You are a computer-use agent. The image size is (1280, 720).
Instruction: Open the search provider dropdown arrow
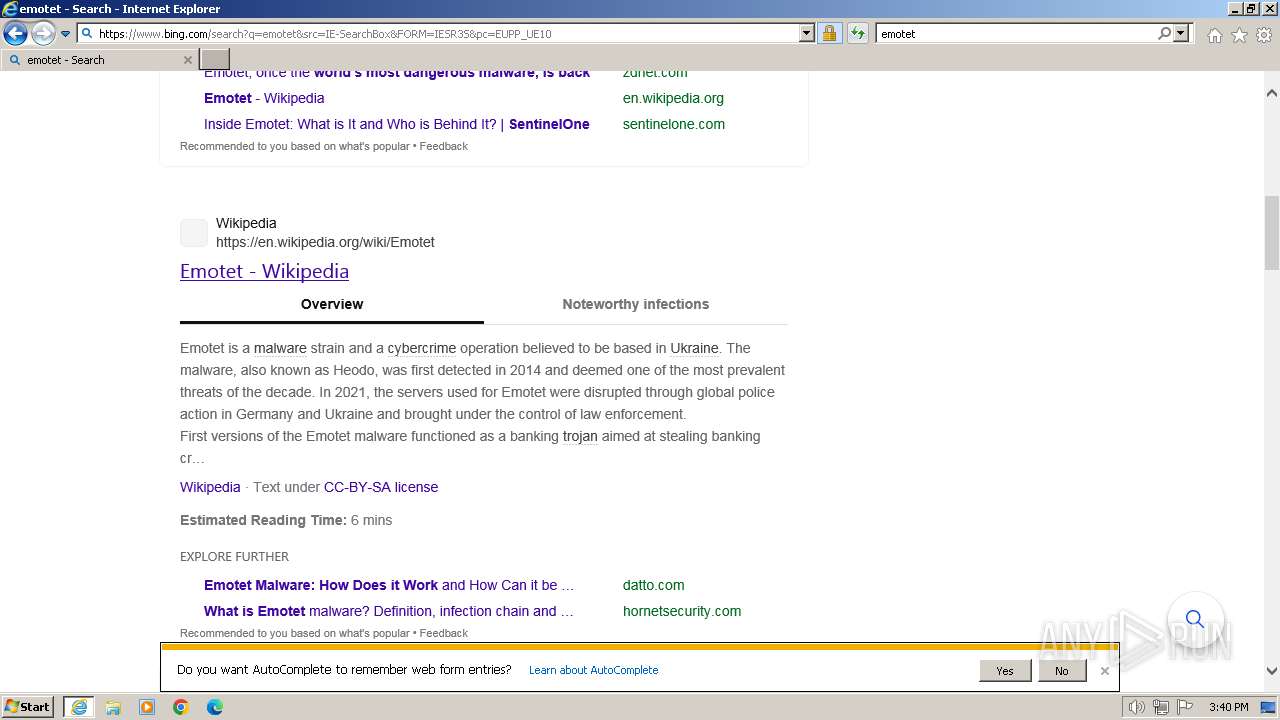(x=1181, y=33)
